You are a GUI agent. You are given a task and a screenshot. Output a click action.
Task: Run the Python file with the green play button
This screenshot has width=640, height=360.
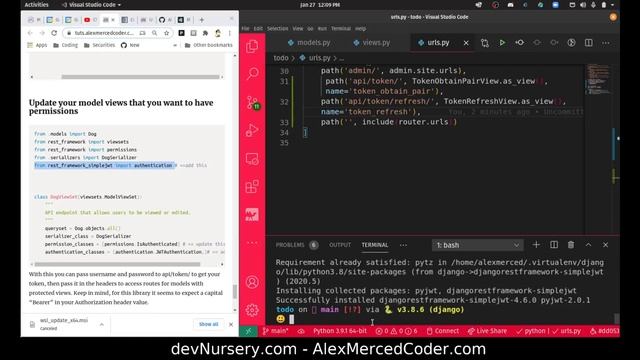click(502, 43)
